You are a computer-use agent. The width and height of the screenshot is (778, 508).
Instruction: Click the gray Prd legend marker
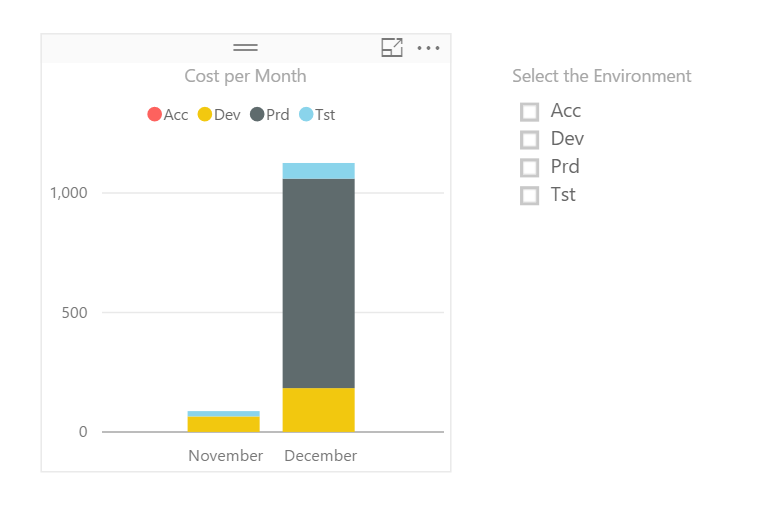pyautogui.click(x=257, y=114)
